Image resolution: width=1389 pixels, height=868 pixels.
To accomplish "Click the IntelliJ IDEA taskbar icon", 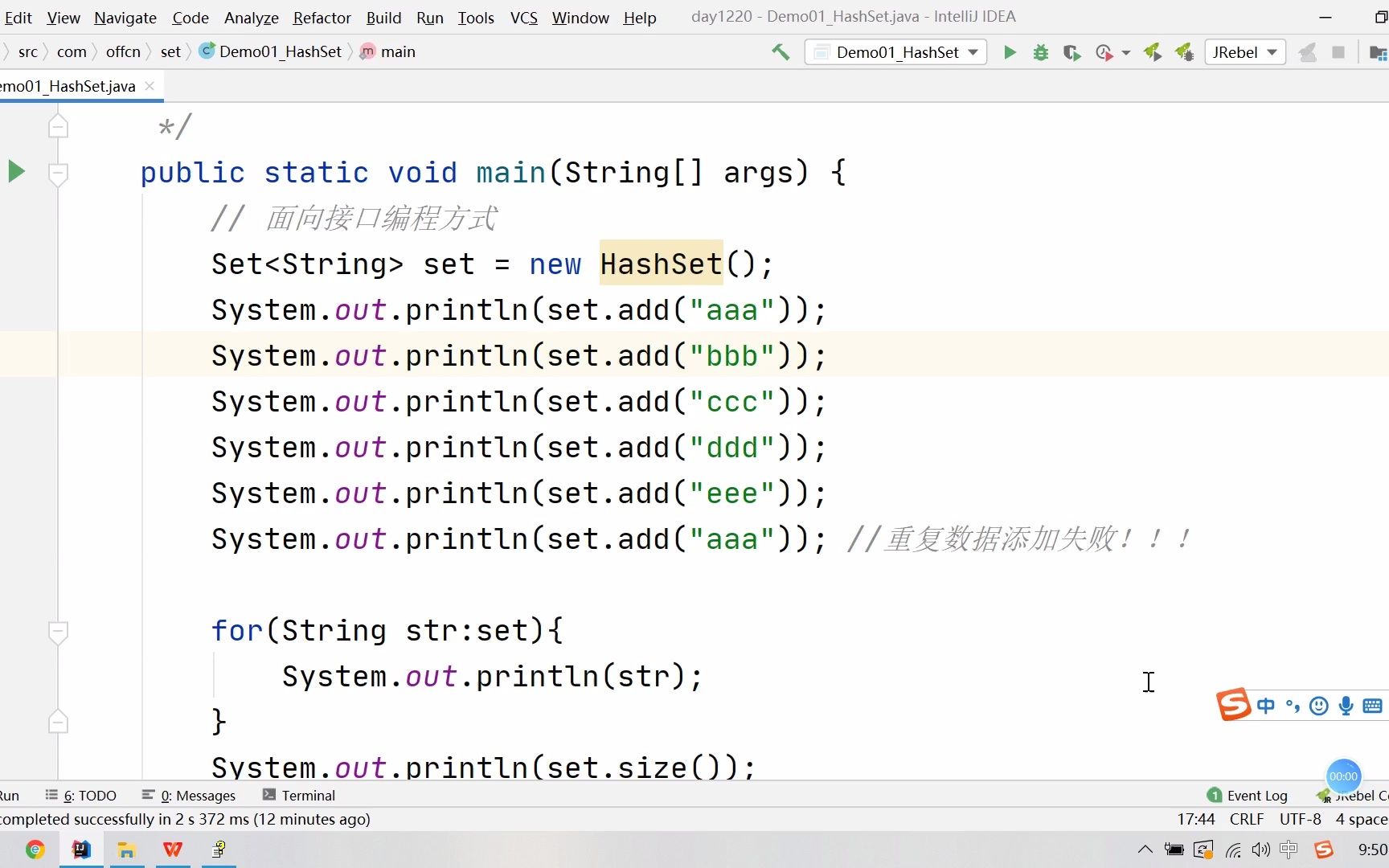I will coord(81,850).
